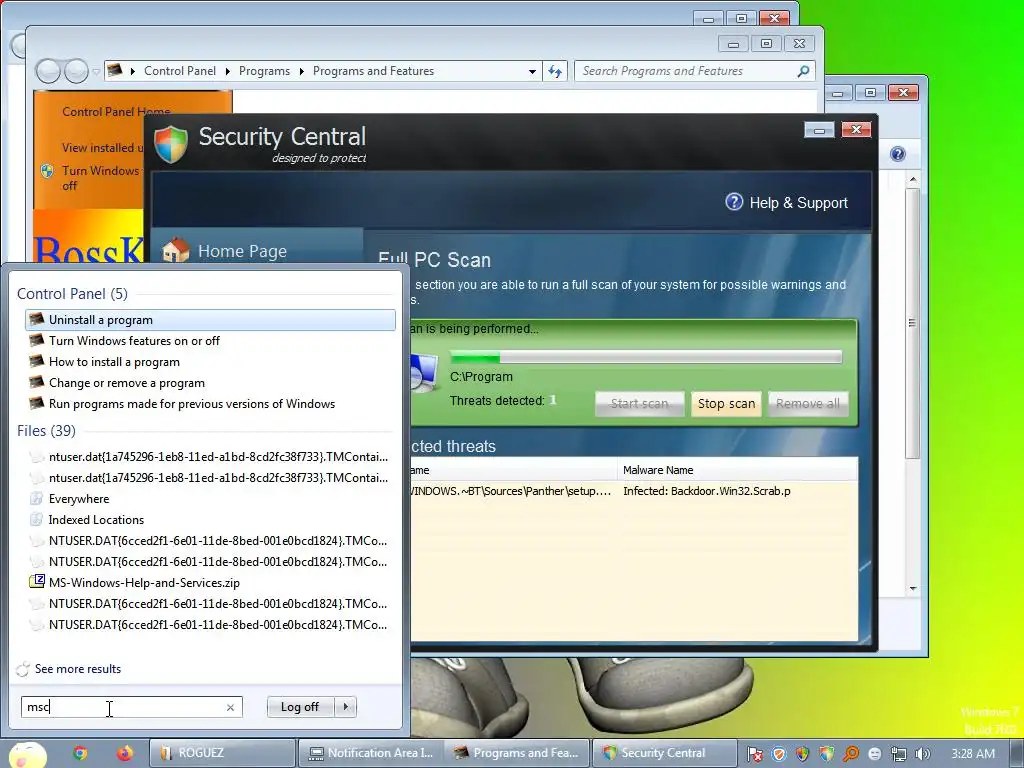Close the Security Central window
Image resolution: width=1024 pixels, height=768 pixels.
(x=856, y=130)
